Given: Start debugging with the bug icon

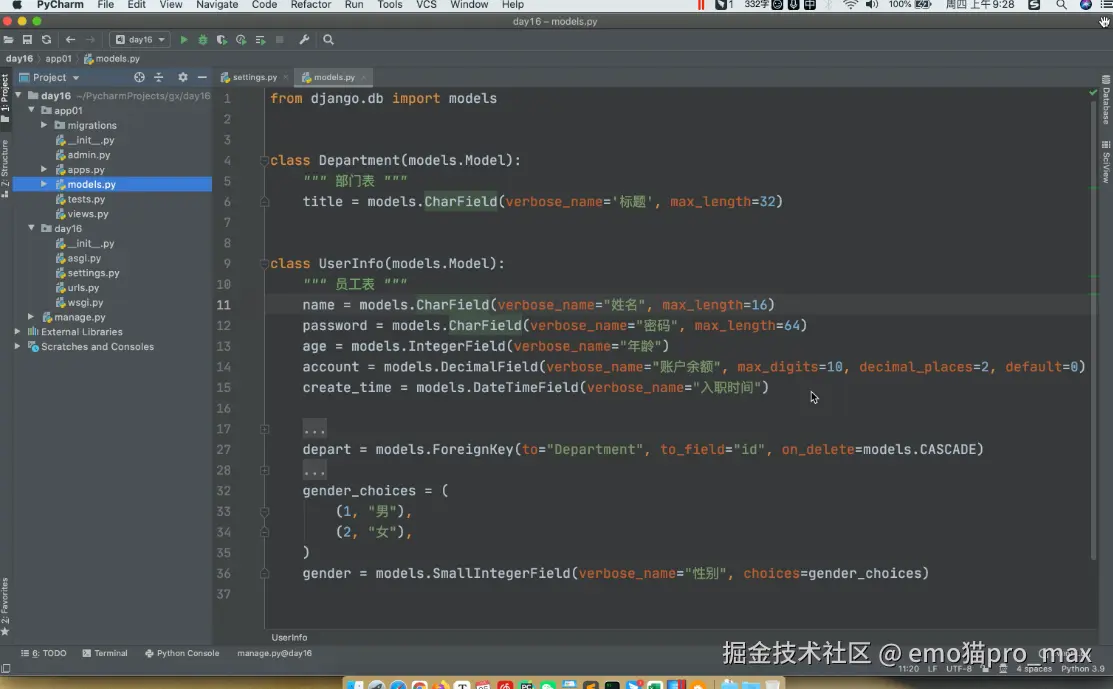Looking at the screenshot, I should click(x=203, y=40).
